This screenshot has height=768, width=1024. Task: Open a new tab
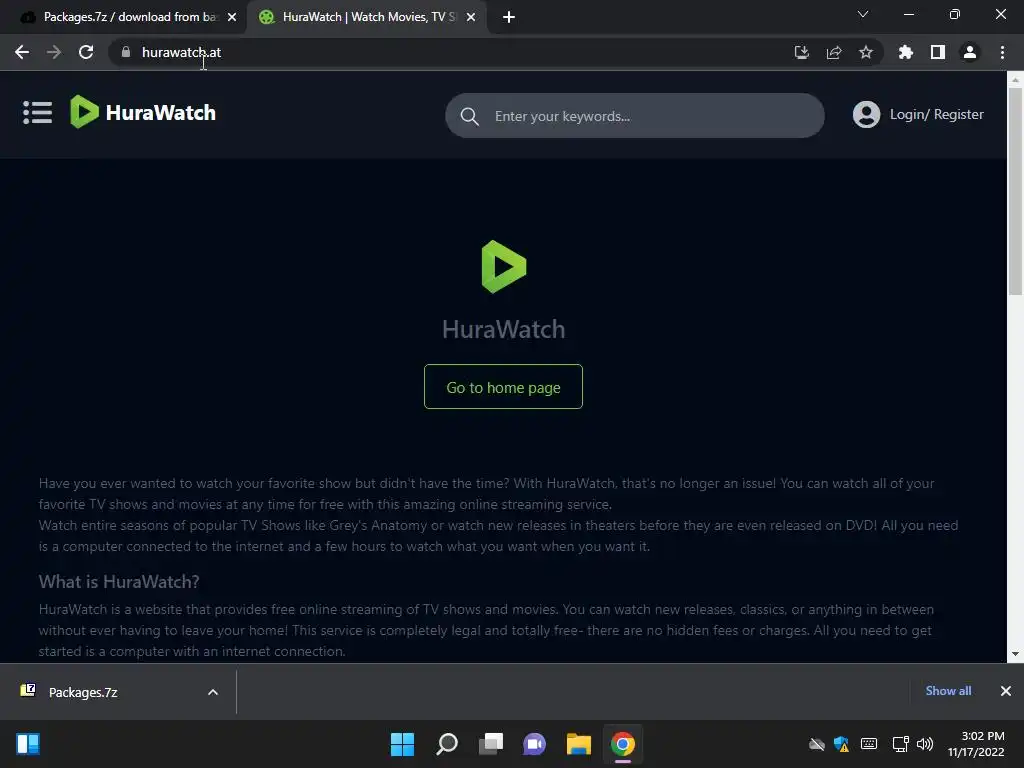point(509,17)
